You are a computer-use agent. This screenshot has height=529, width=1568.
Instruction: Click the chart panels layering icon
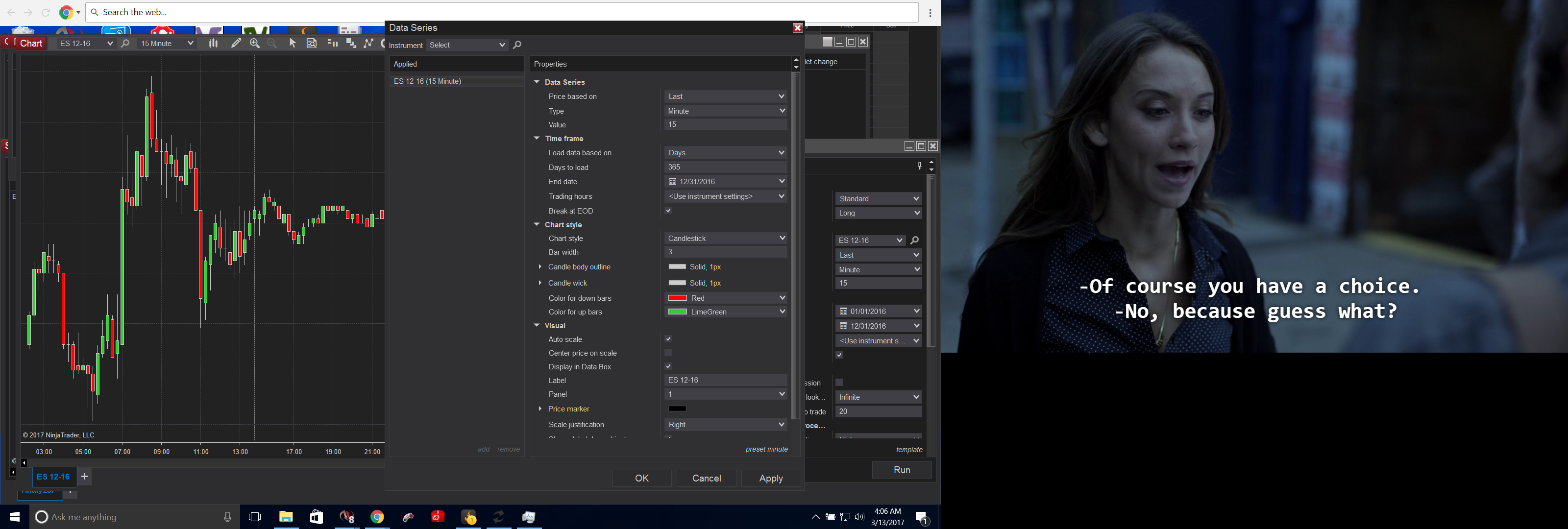coord(351,43)
